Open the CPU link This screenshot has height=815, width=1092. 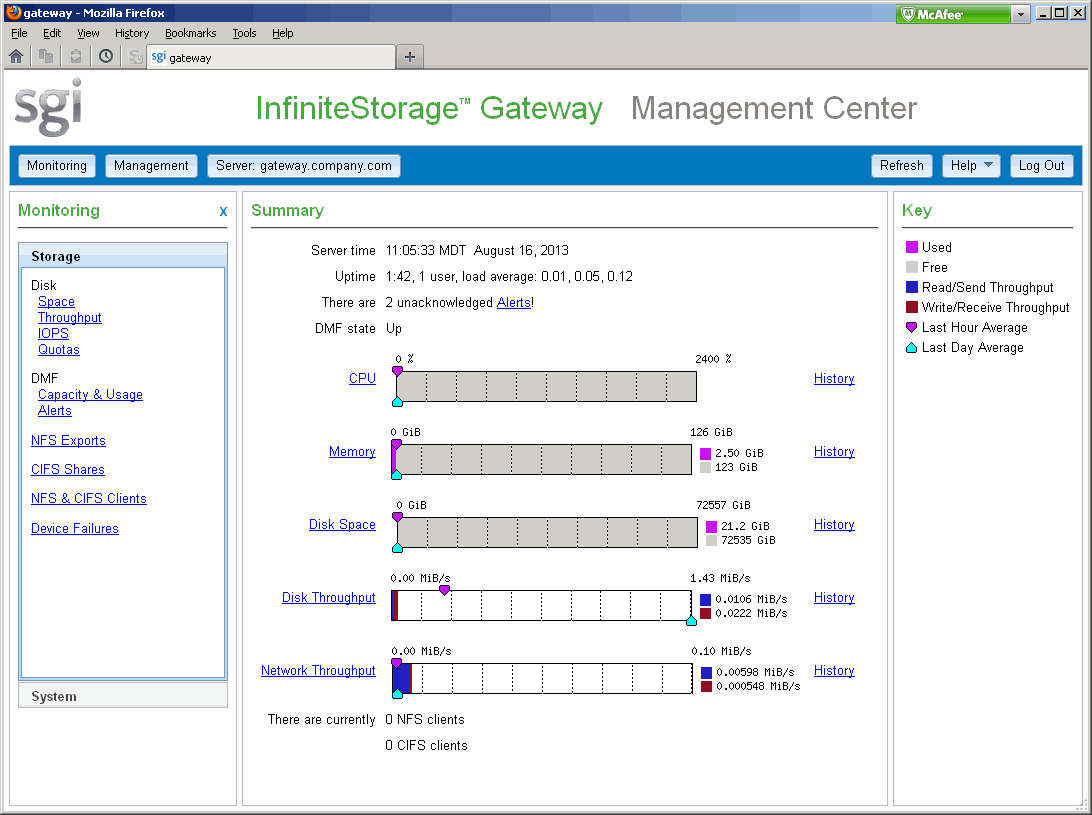[362, 378]
